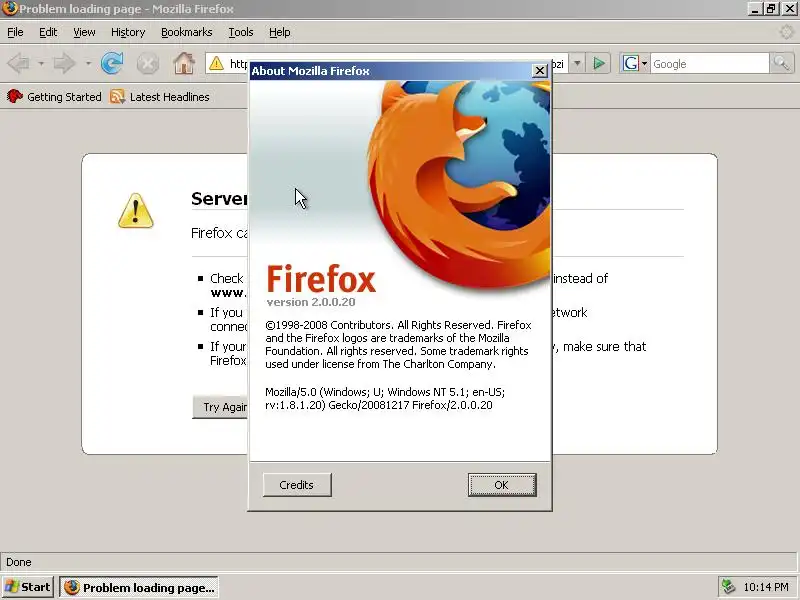The width and height of the screenshot is (800, 600).
Task: Click the warning site icon in address bar
Action: pyautogui.click(x=216, y=63)
